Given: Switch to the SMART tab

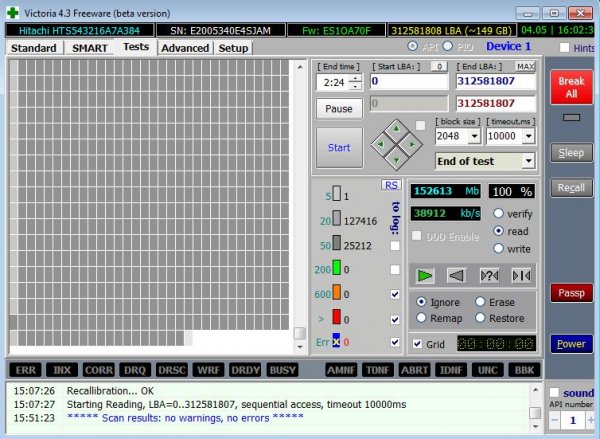Looking at the screenshot, I should (89, 47).
